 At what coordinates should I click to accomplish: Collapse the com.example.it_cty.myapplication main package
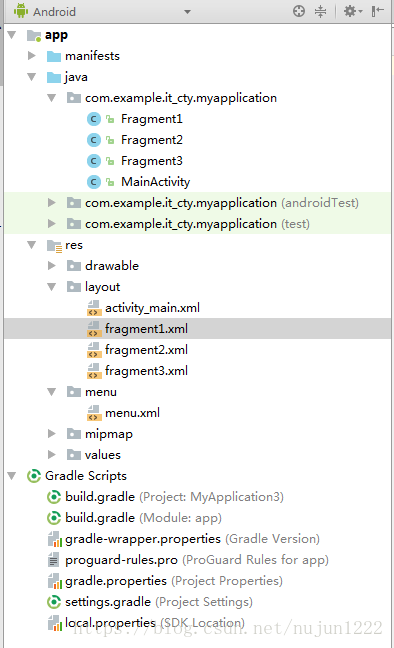51,98
